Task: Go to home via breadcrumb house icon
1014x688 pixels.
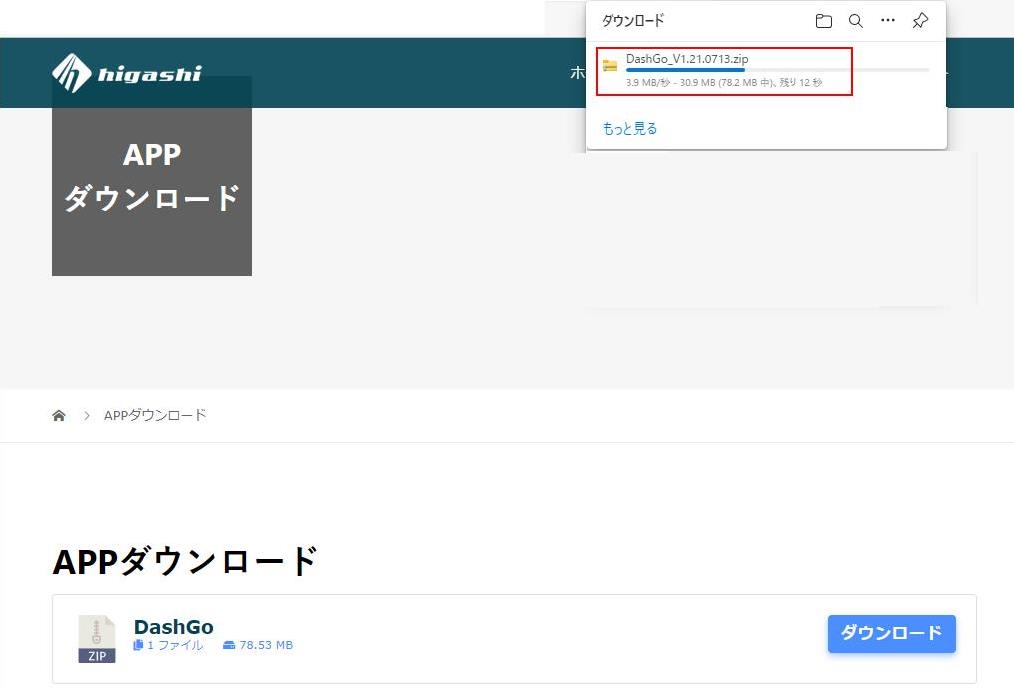Action: point(59,415)
